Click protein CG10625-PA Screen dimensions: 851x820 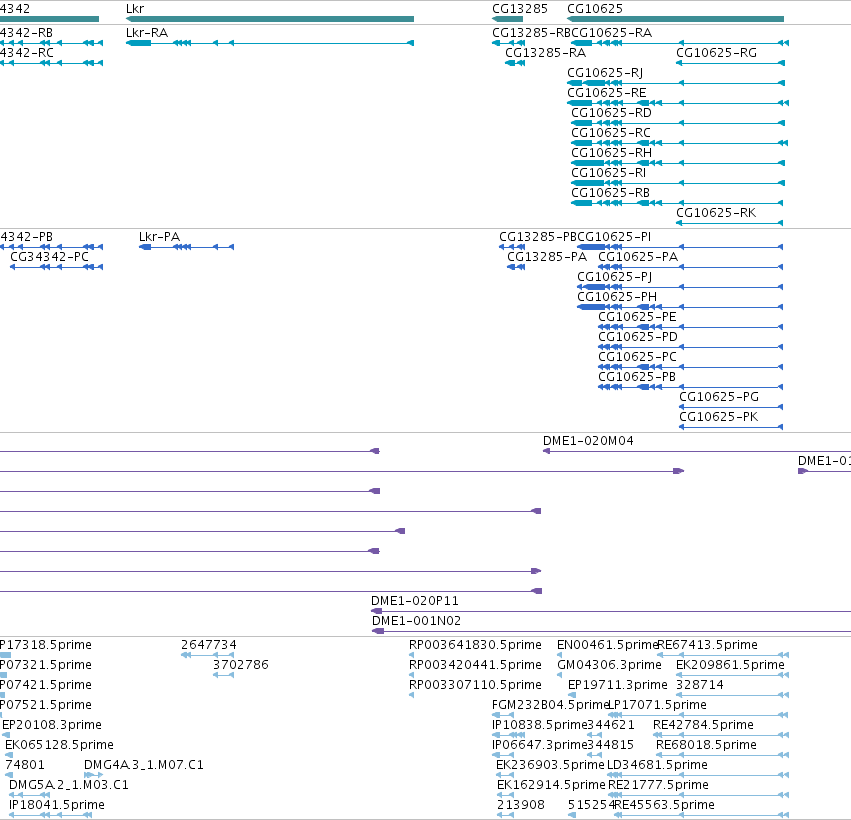(x=690, y=267)
